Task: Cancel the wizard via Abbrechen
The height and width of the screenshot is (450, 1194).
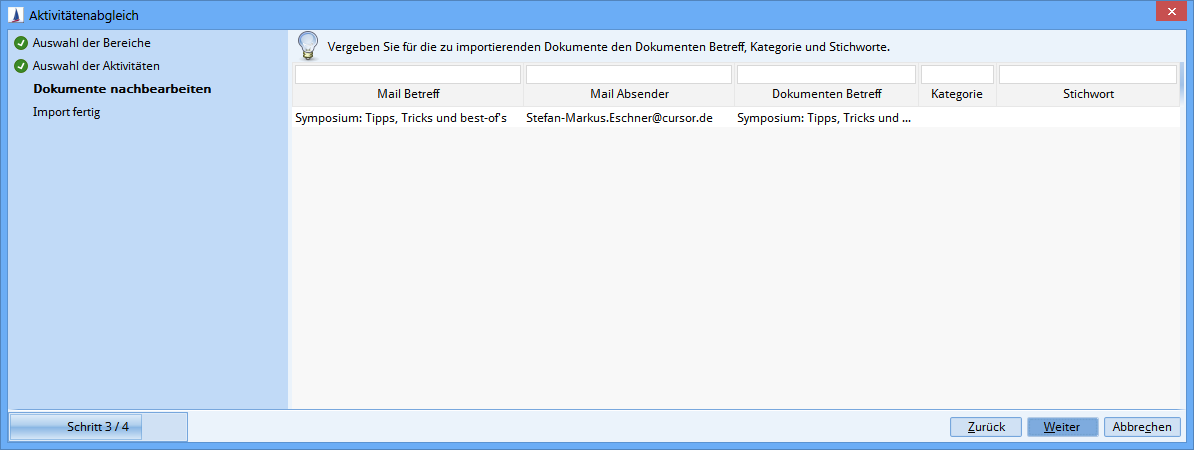Action: [1142, 427]
